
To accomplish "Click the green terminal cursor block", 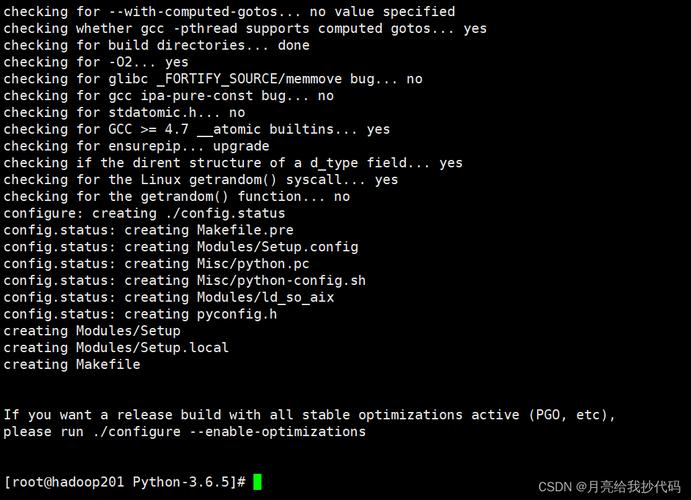I will point(257,481).
